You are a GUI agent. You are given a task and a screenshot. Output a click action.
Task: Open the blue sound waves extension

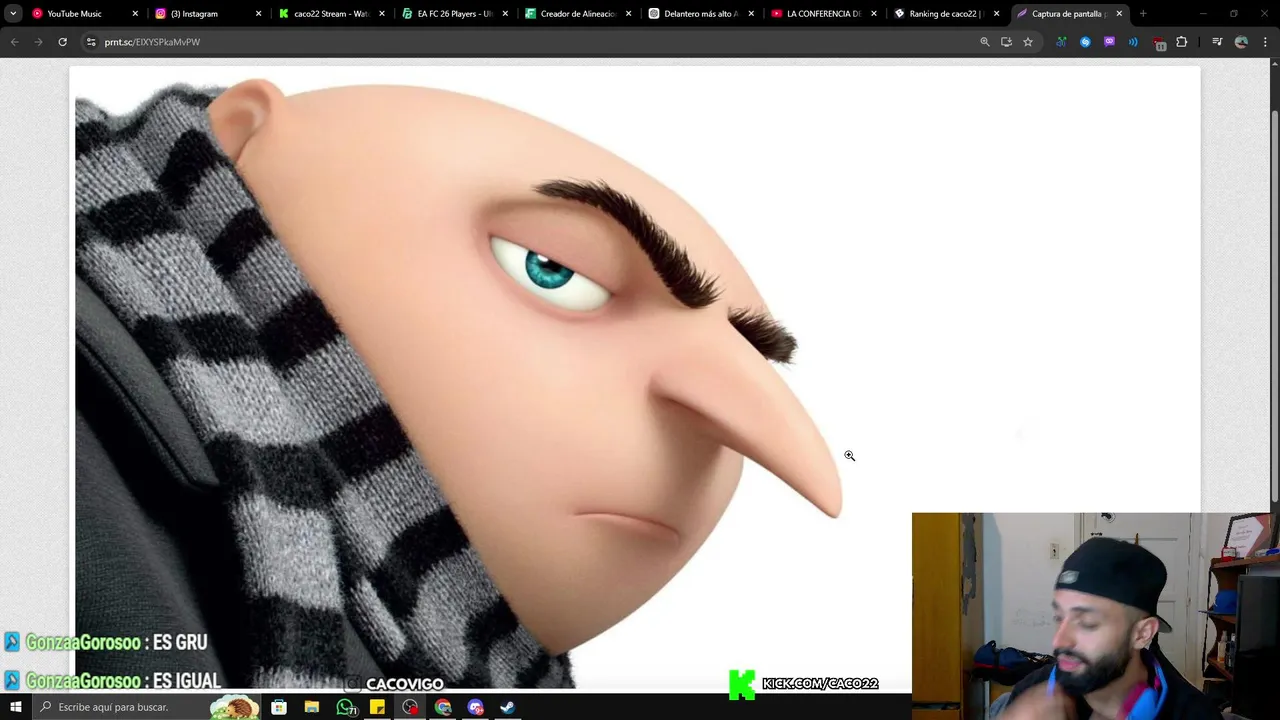[1133, 42]
